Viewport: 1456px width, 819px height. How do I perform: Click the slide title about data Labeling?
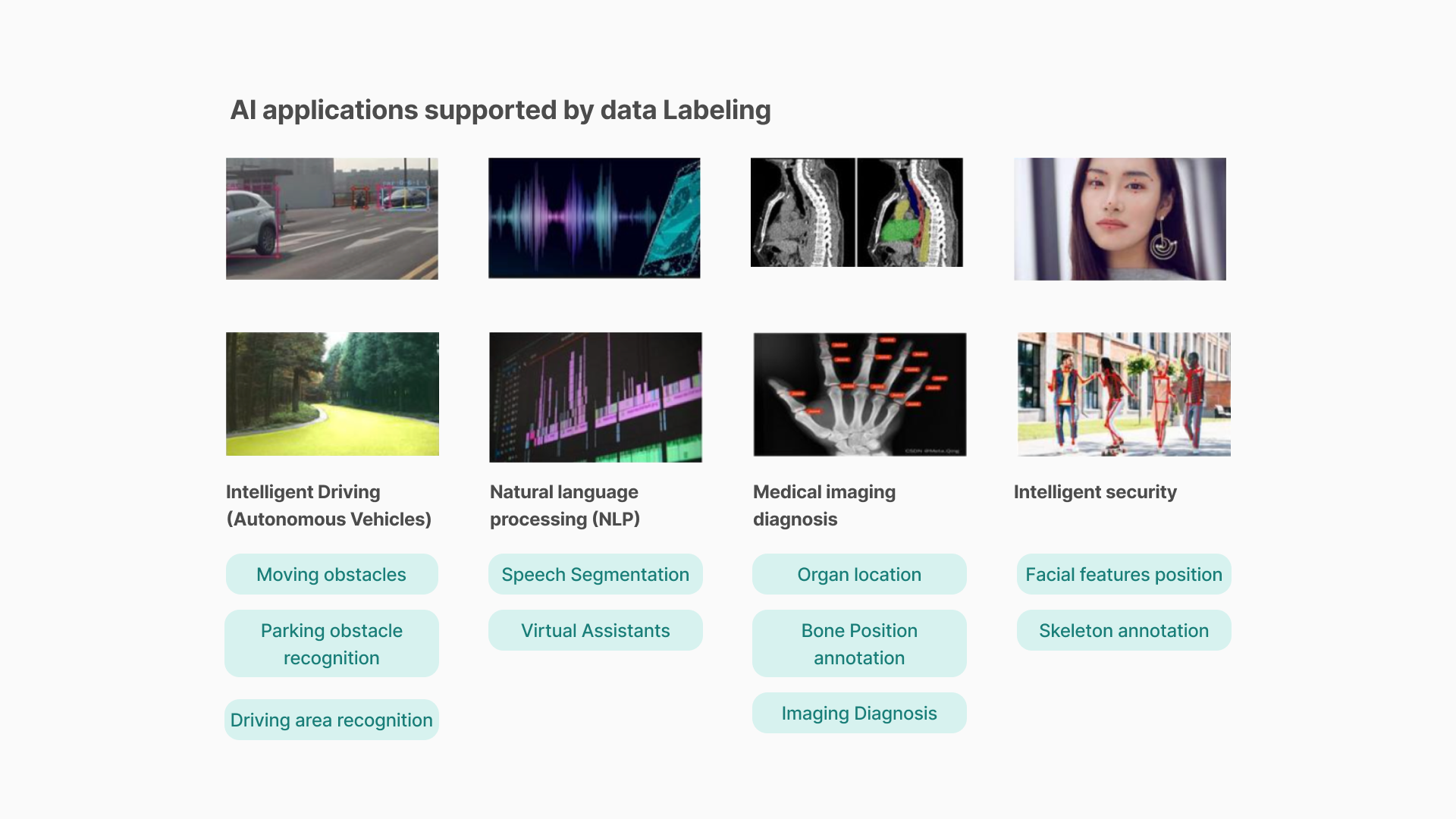tap(500, 110)
